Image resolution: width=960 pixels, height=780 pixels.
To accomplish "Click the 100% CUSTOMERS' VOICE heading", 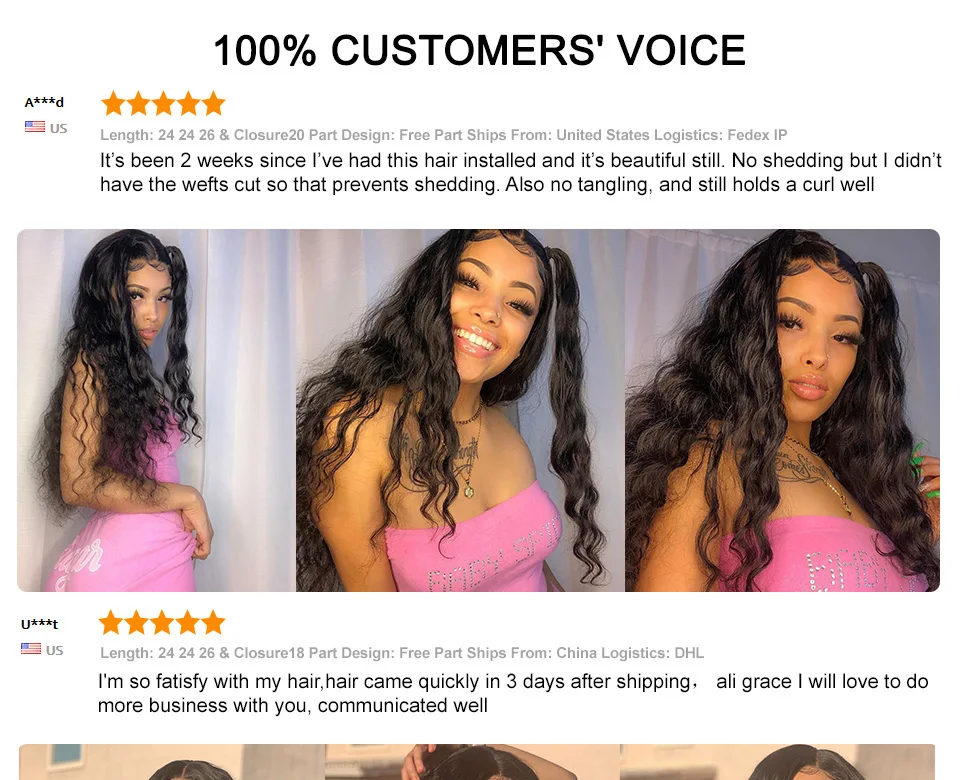I will 479,50.
